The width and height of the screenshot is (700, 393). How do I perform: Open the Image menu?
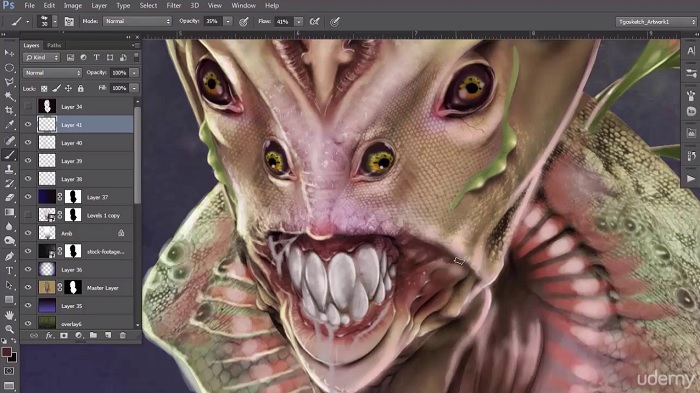[x=73, y=6]
